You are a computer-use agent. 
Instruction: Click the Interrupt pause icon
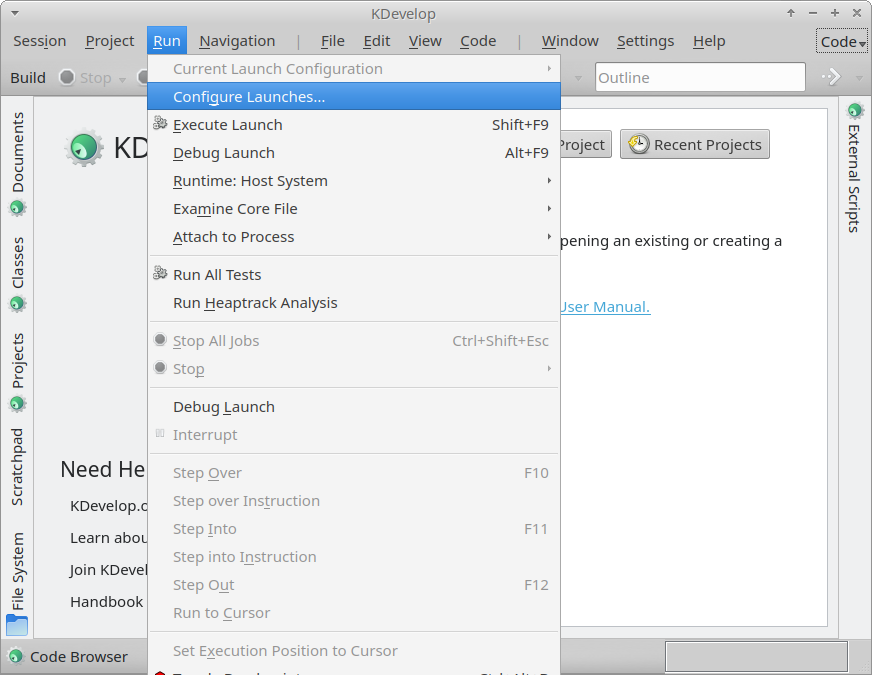coord(160,433)
